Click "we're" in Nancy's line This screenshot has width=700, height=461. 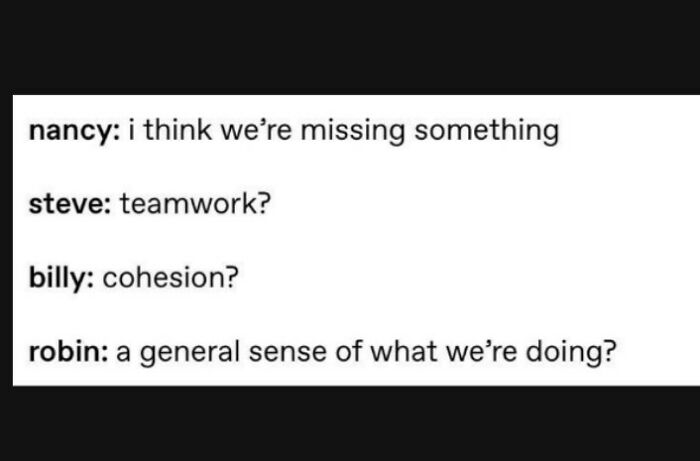click(x=264, y=132)
